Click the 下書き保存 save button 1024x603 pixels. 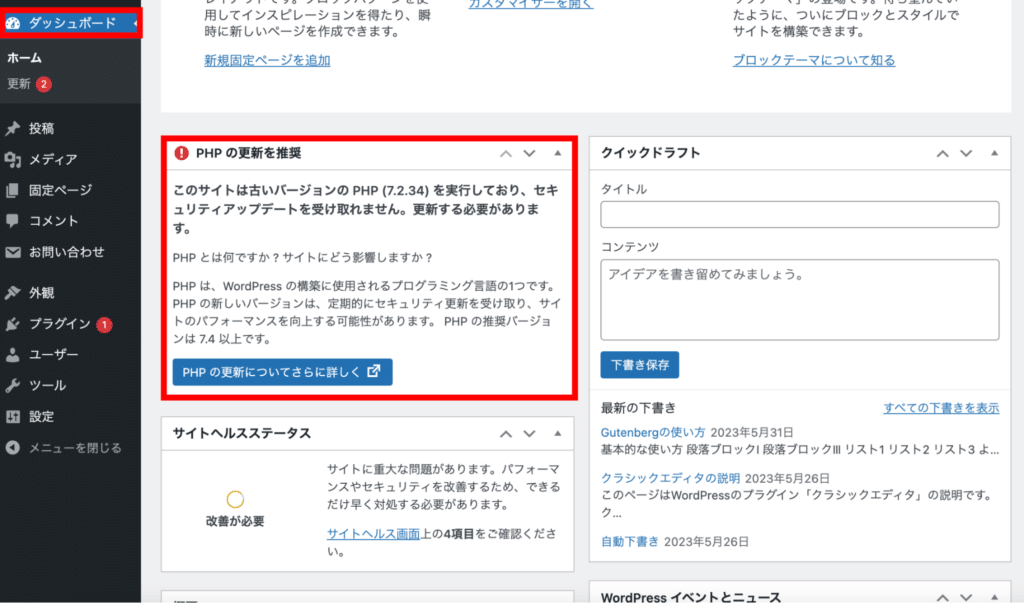click(x=639, y=365)
